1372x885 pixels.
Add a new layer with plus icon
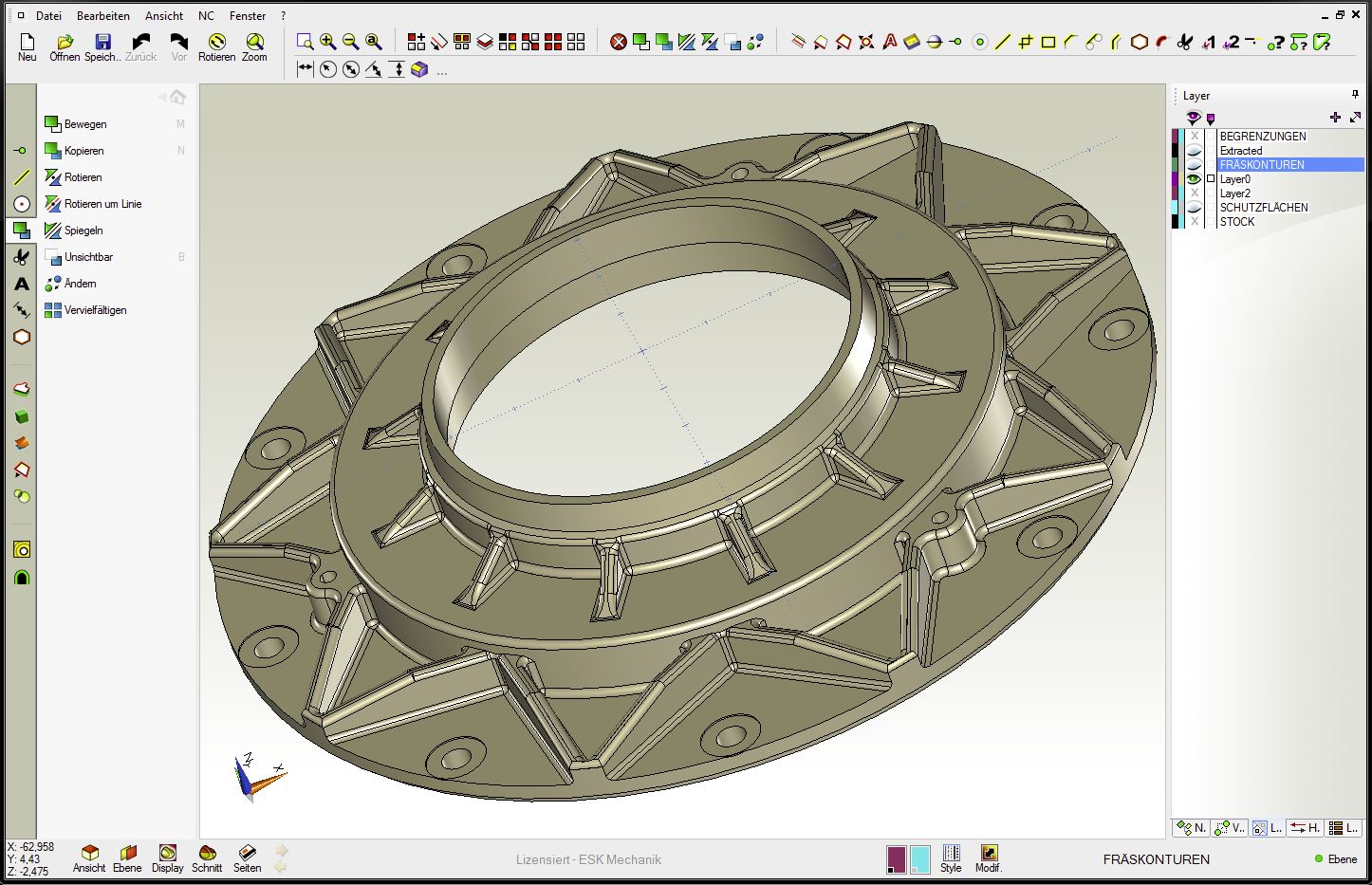pyautogui.click(x=1336, y=117)
